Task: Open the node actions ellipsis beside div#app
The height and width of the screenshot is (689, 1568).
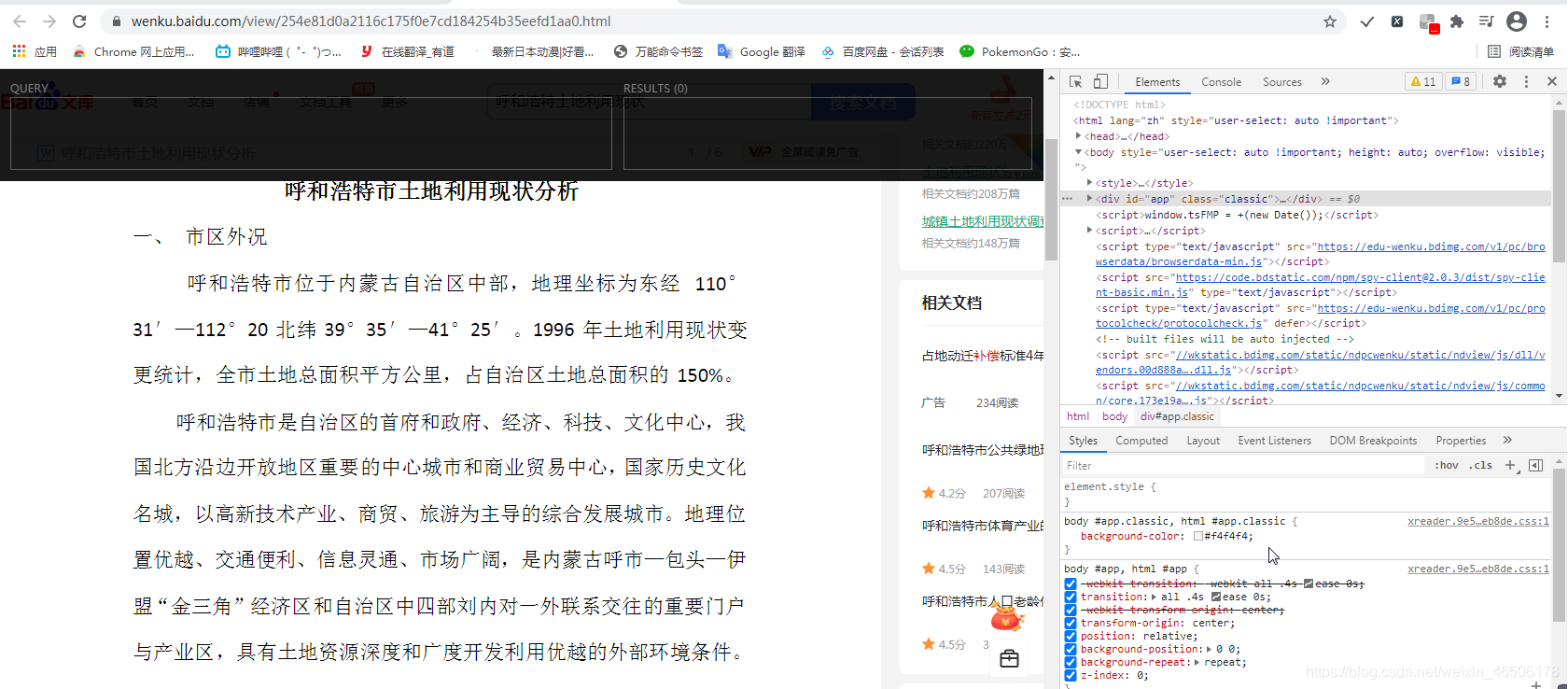Action: click(1068, 199)
